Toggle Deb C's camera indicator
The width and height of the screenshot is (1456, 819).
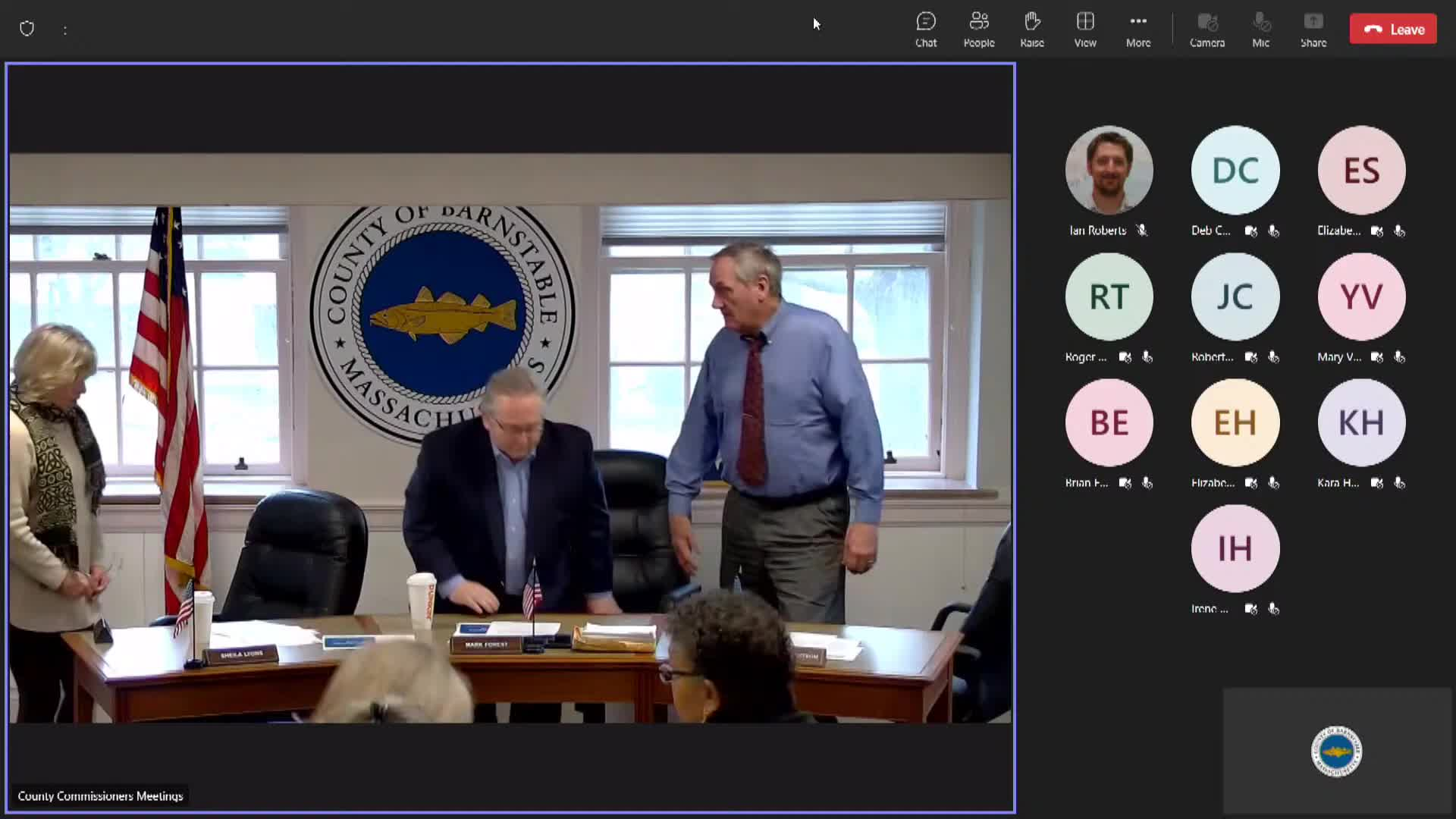(x=1250, y=231)
